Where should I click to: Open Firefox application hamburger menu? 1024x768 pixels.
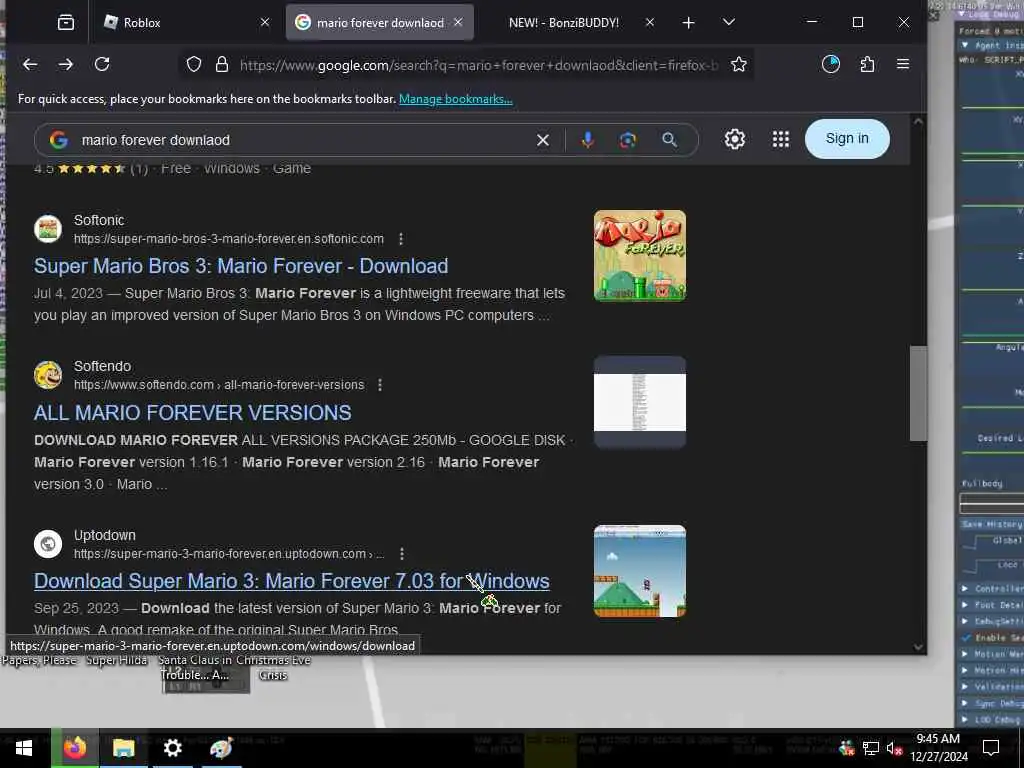click(903, 64)
